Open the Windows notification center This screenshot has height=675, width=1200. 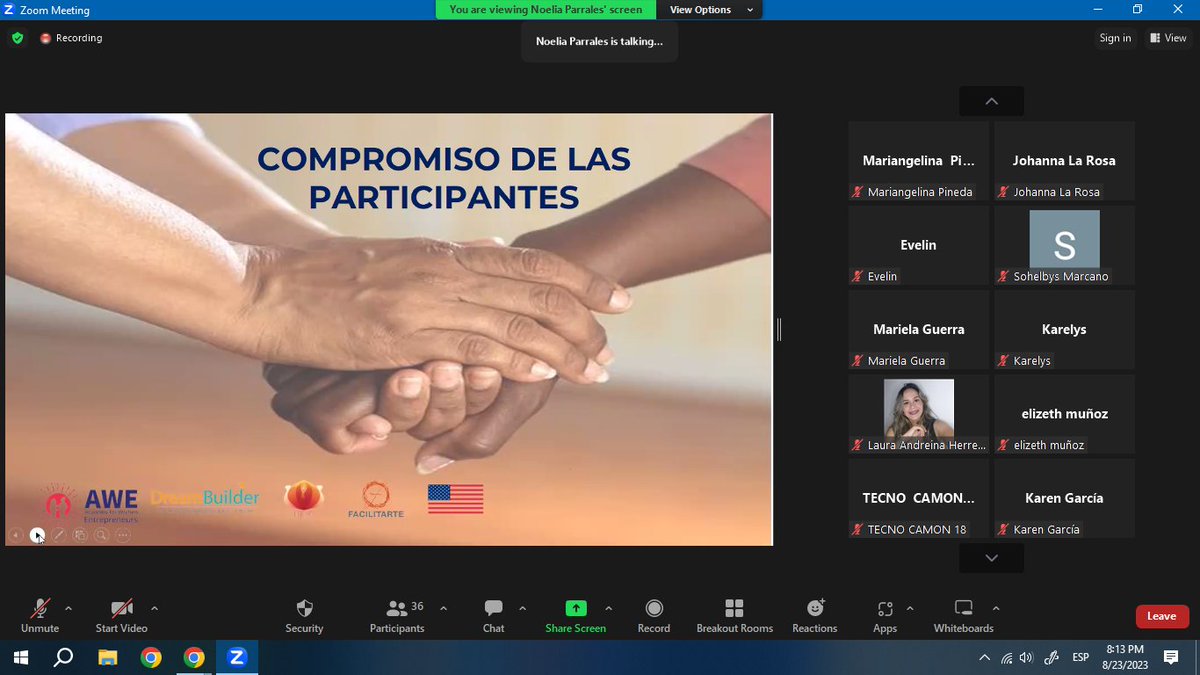pos(1171,658)
